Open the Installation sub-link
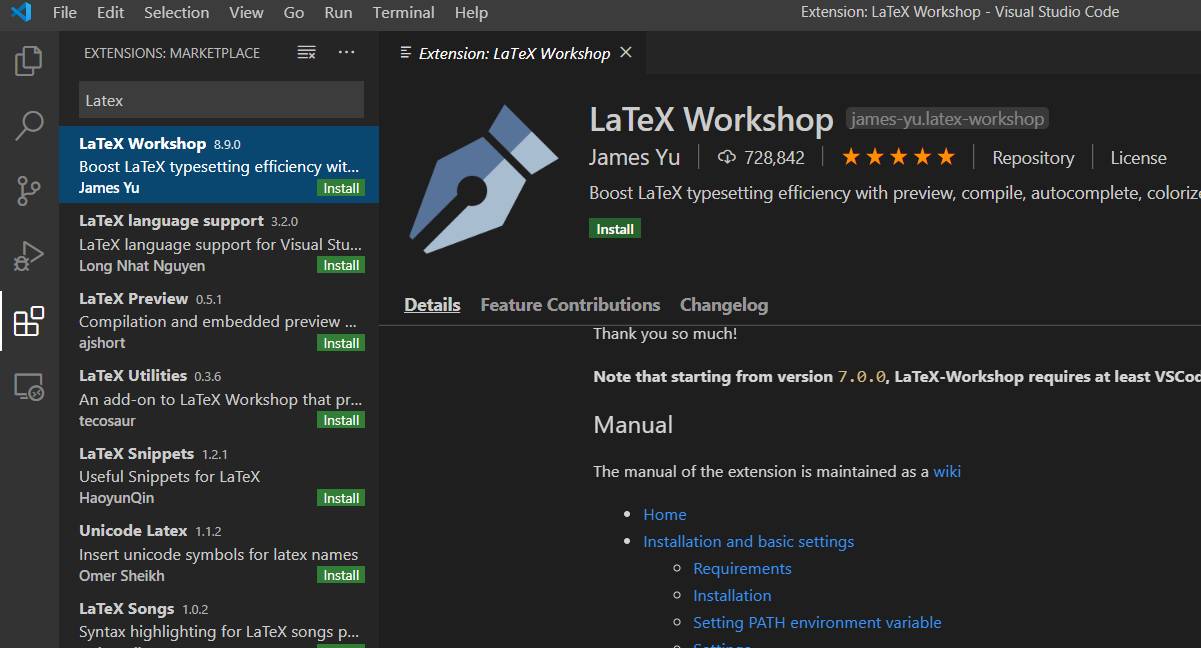The width and height of the screenshot is (1201, 648). [x=732, y=595]
